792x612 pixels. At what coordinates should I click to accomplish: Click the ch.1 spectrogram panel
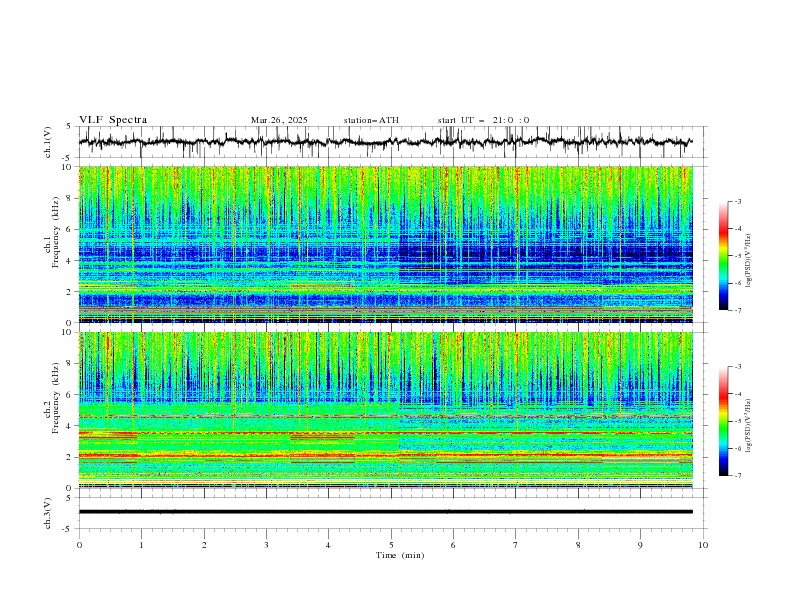pyautogui.click(x=385, y=244)
